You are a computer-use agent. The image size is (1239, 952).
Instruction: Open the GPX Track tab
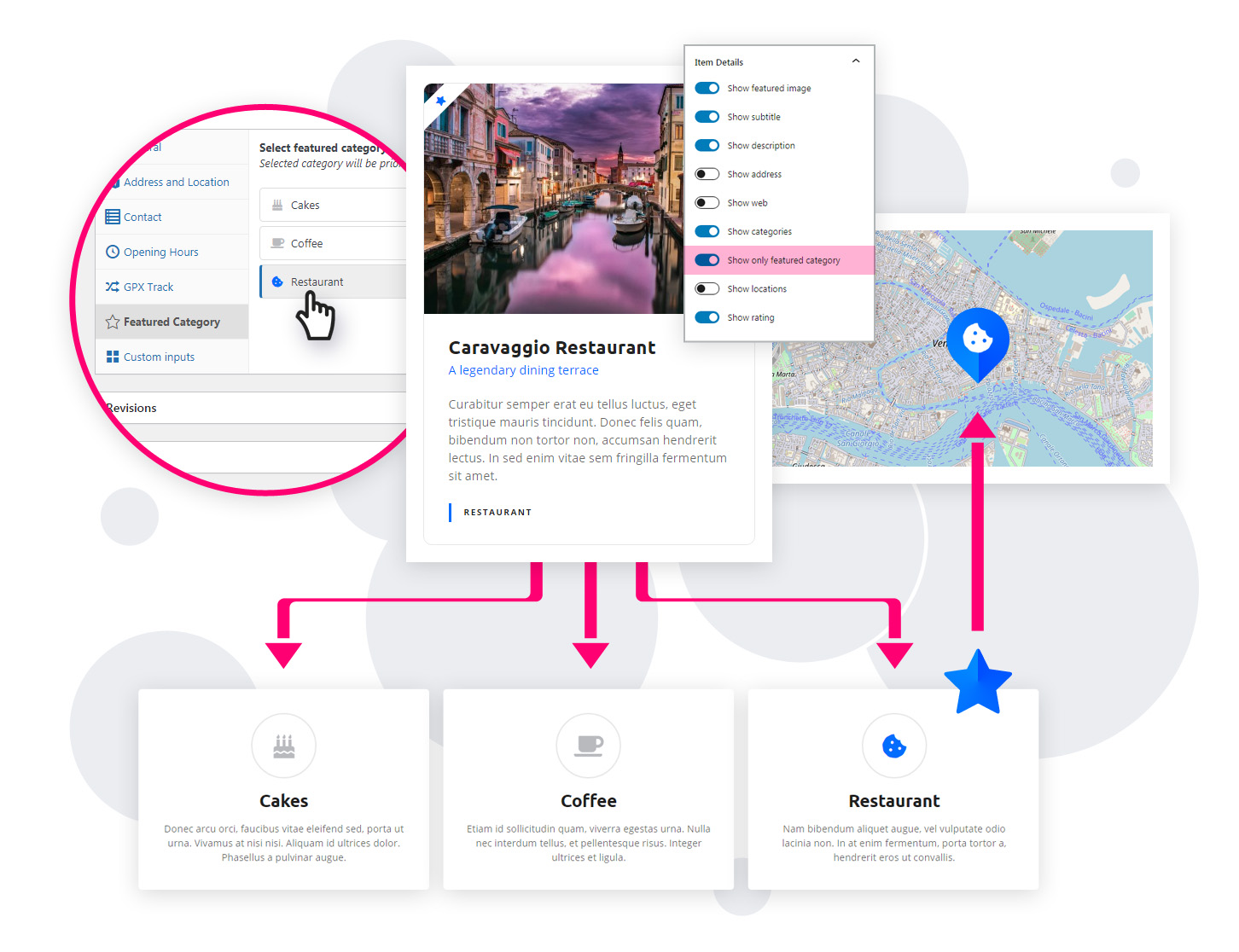click(172, 287)
